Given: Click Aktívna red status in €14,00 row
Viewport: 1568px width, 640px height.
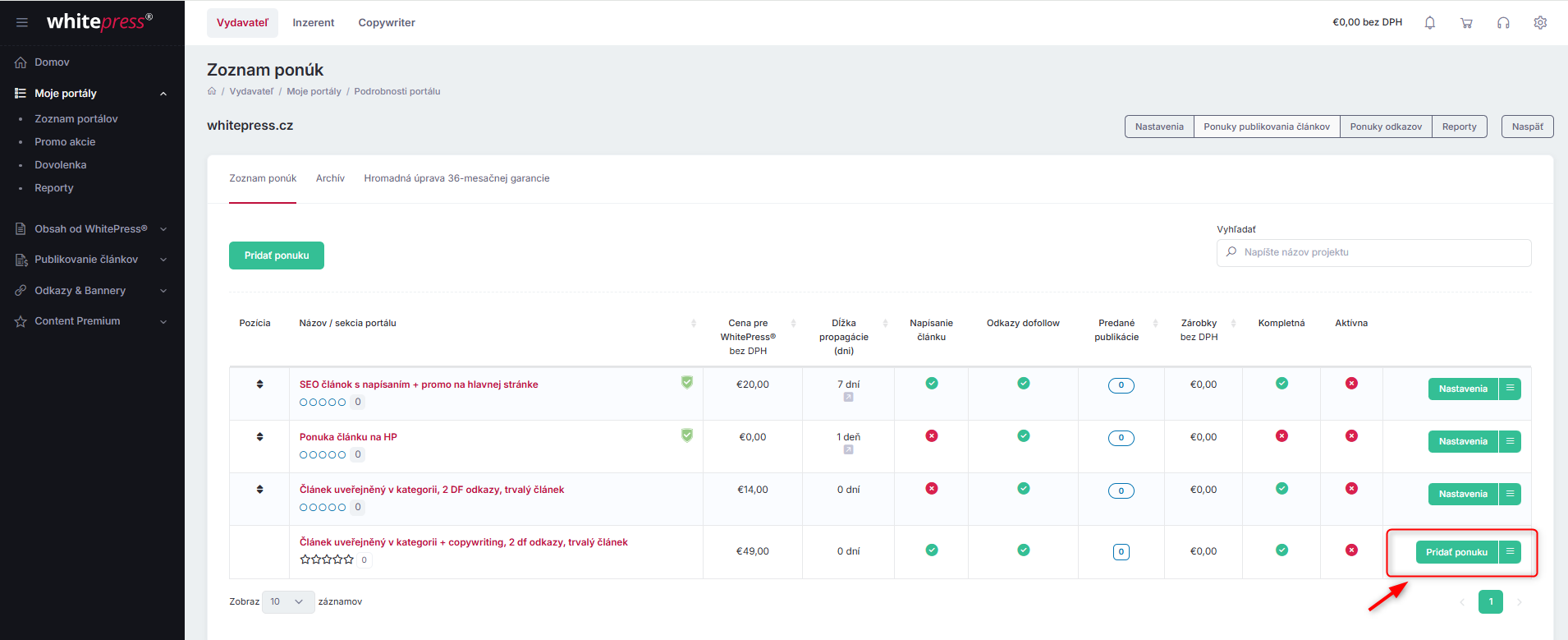Looking at the screenshot, I should [1351, 488].
